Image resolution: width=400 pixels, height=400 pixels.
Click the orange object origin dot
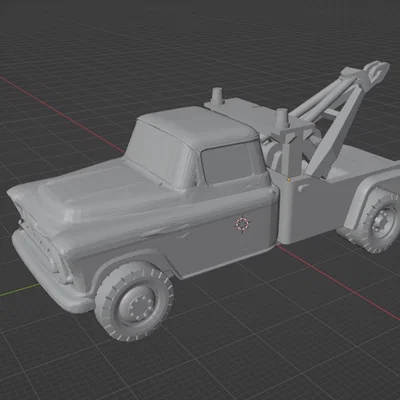289,179
